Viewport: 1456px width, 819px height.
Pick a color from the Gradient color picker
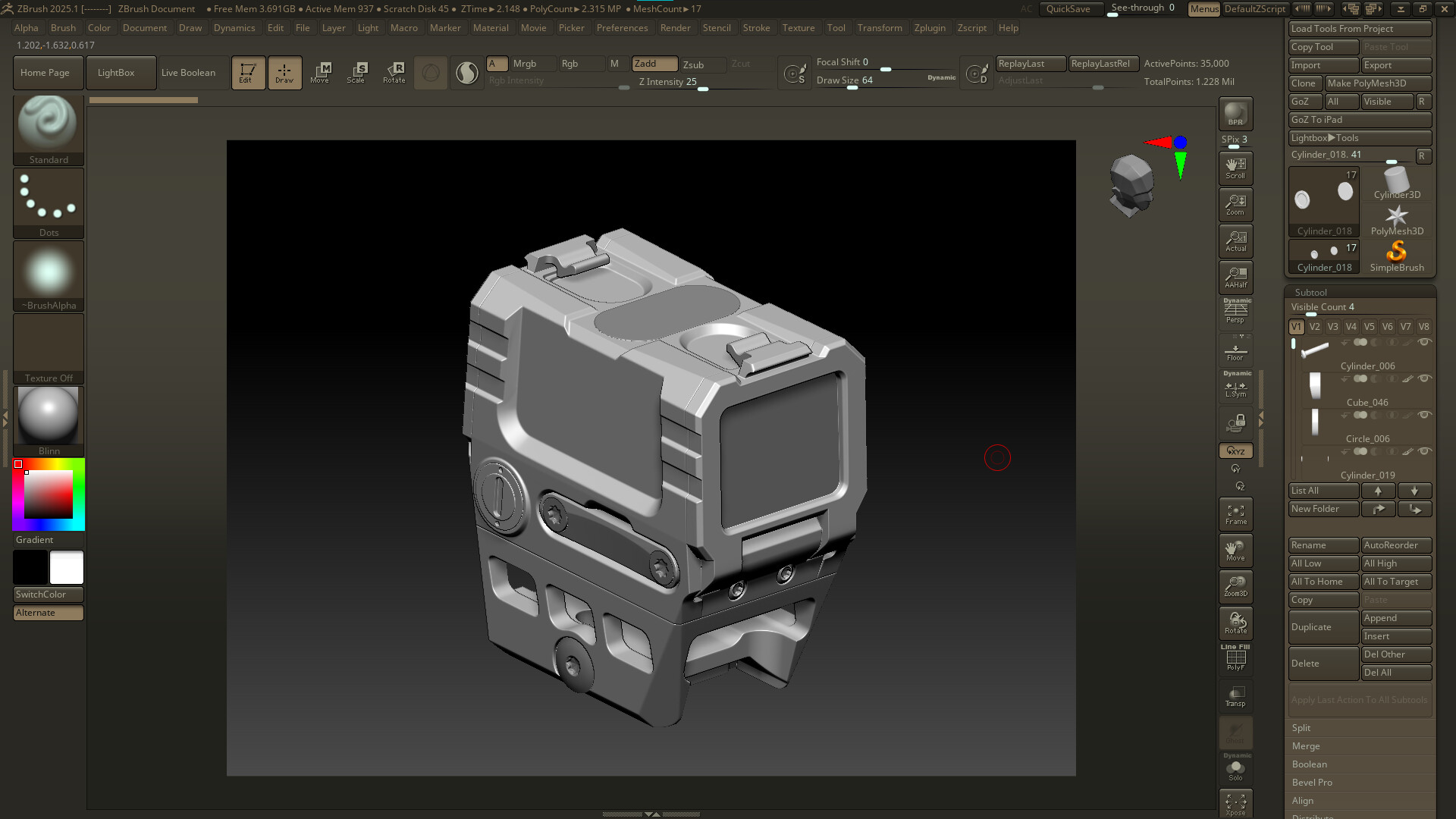pos(48,493)
